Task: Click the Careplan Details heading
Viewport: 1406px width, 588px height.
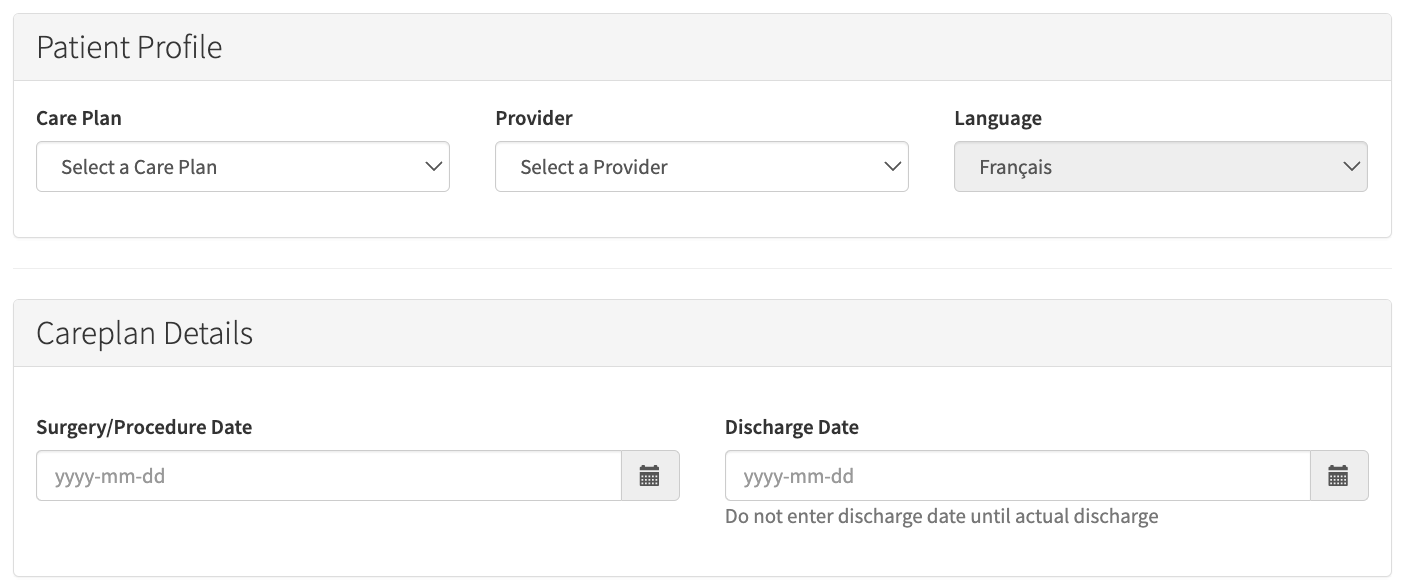Action: click(x=144, y=333)
